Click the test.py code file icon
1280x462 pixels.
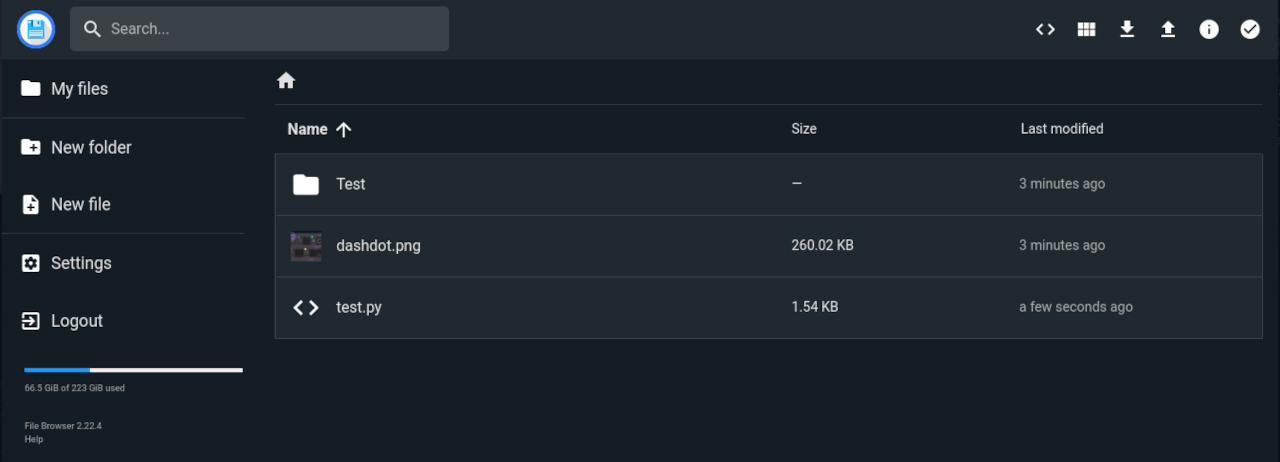pyautogui.click(x=306, y=308)
